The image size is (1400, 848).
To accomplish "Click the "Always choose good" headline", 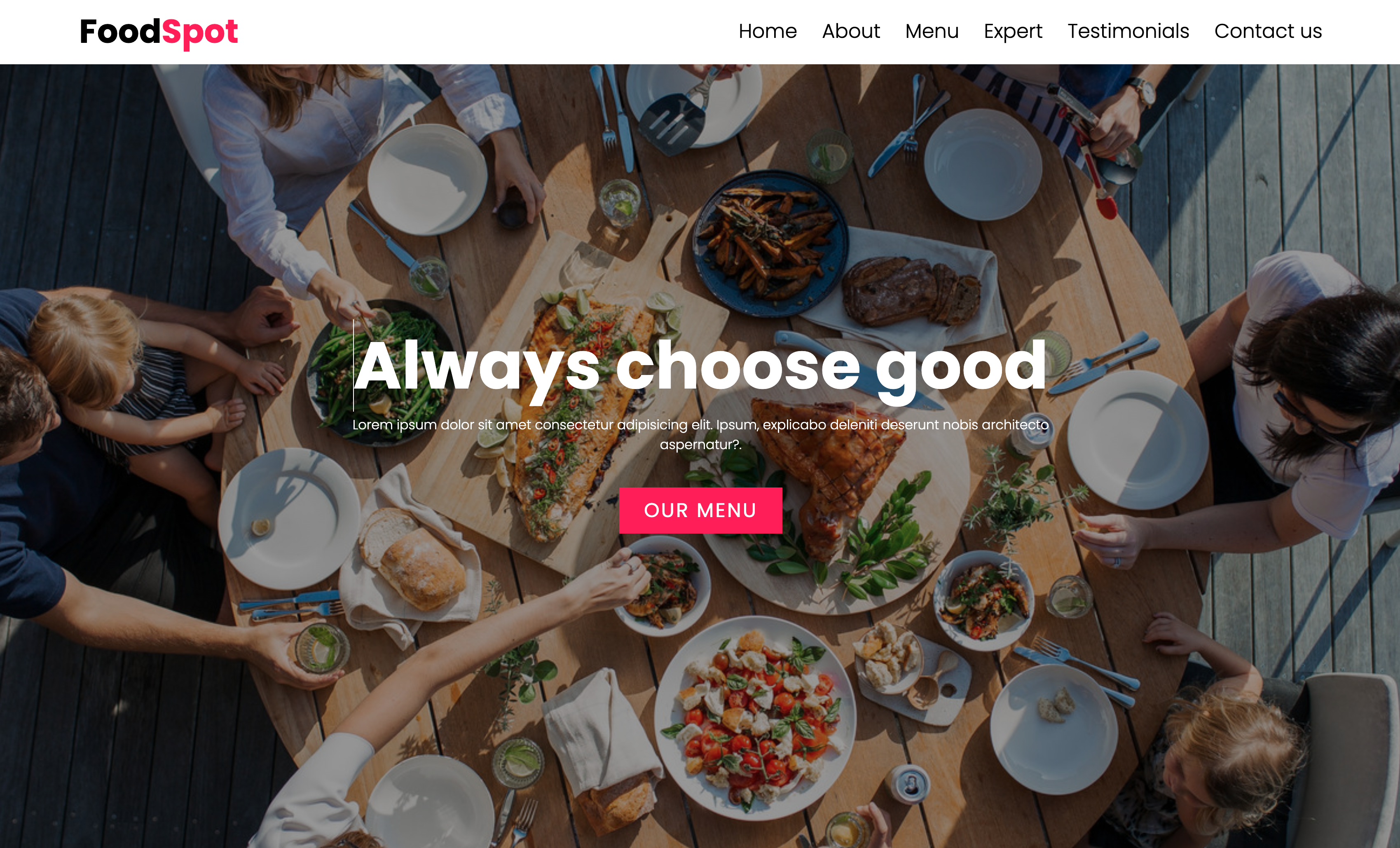I will [x=700, y=368].
